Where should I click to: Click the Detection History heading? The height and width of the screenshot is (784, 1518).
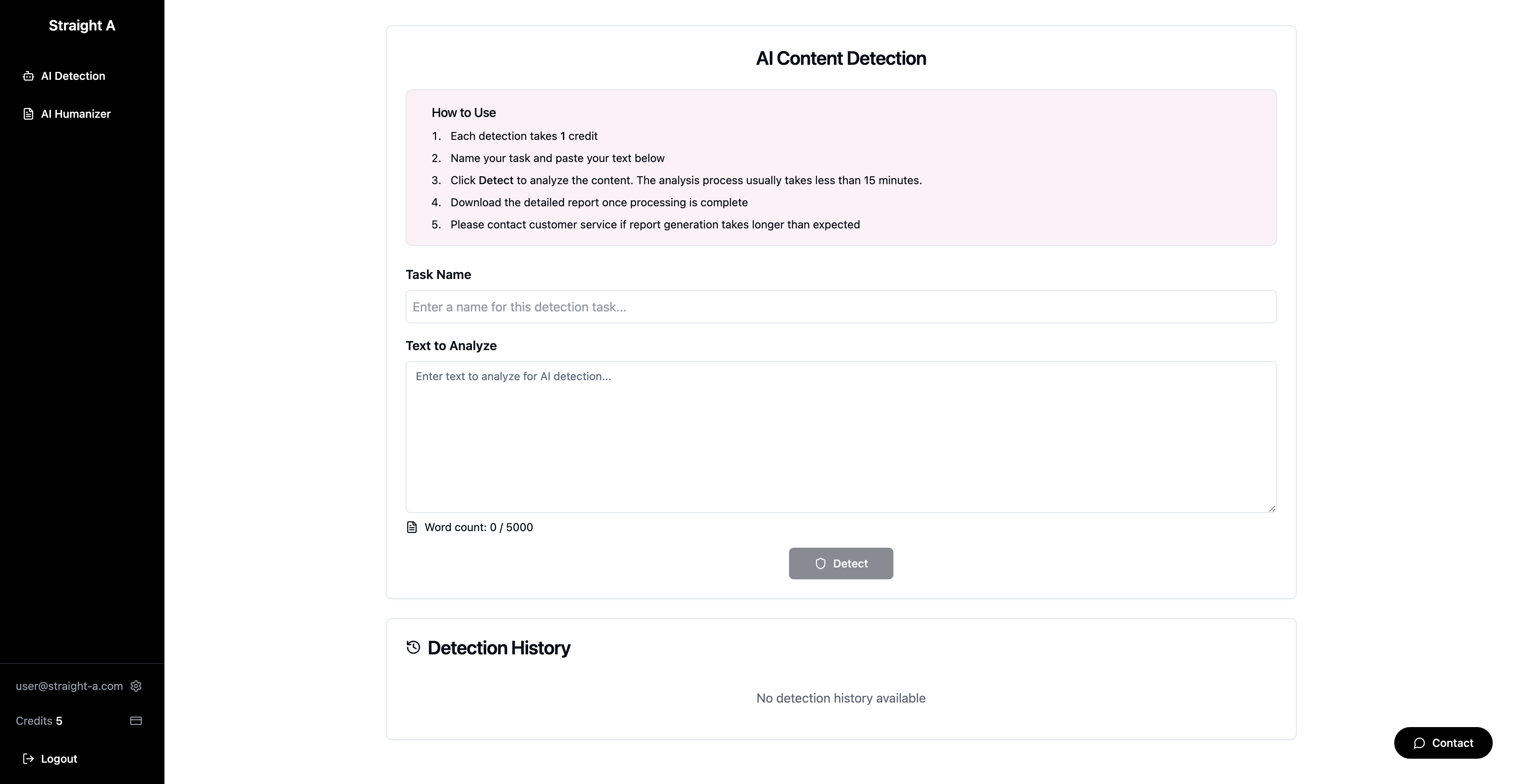[498, 648]
